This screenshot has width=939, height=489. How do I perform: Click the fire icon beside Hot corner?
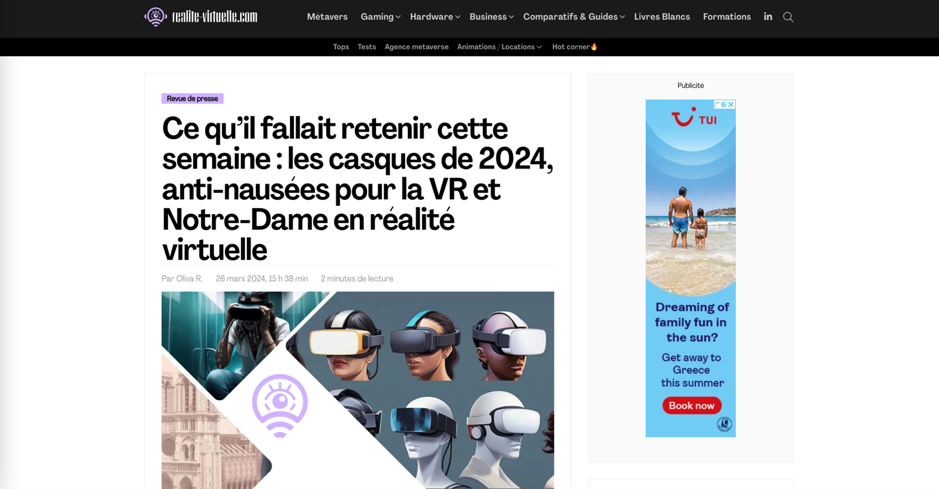click(594, 47)
